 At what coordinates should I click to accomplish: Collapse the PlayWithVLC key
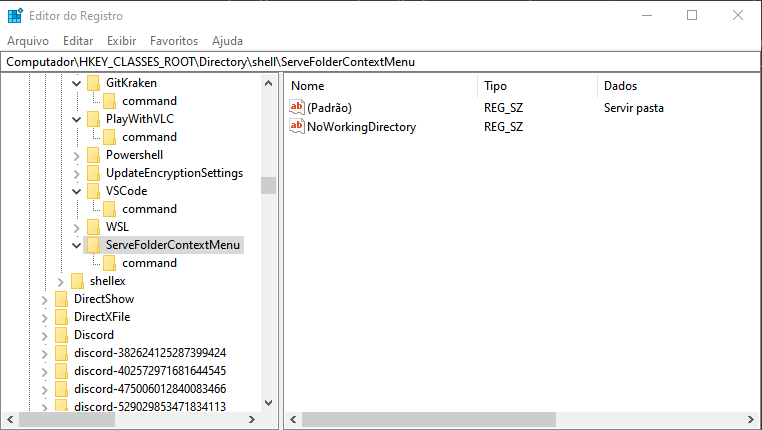[76, 120]
